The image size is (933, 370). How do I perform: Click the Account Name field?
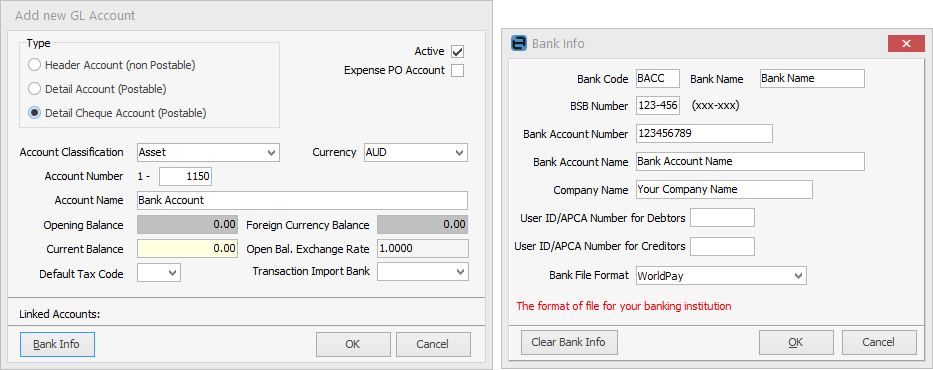pyautogui.click(x=302, y=200)
